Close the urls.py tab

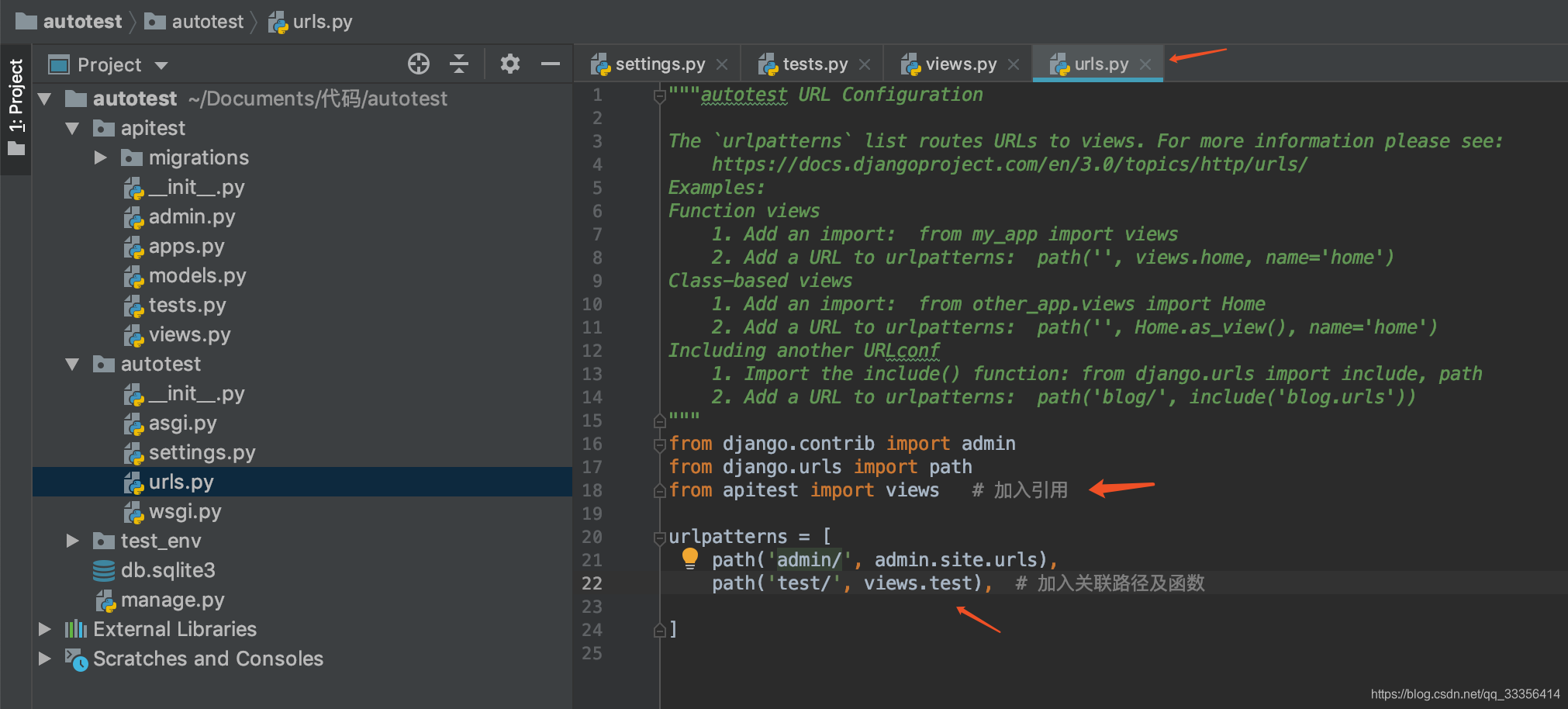[x=1145, y=64]
